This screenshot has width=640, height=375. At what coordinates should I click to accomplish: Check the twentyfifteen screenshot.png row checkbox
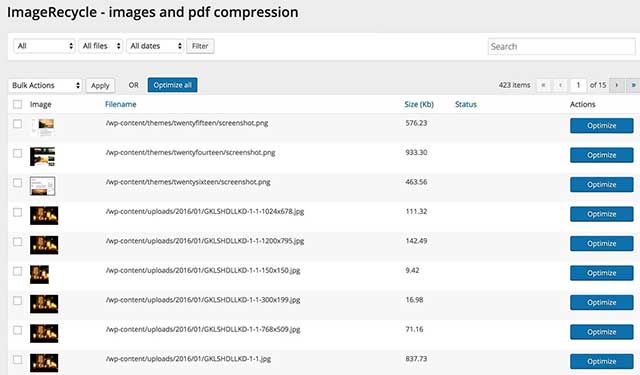(18, 124)
